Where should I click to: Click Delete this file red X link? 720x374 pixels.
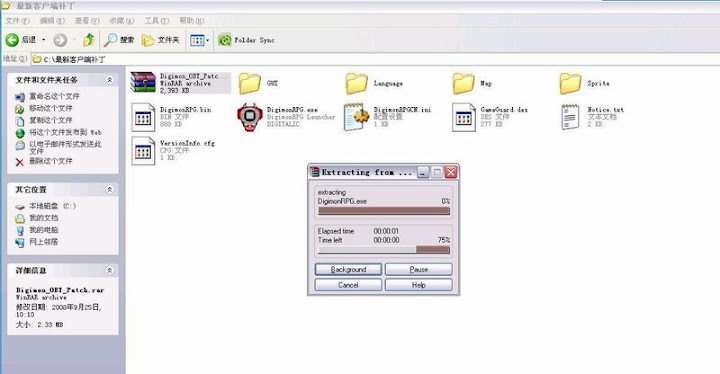click(x=19, y=162)
